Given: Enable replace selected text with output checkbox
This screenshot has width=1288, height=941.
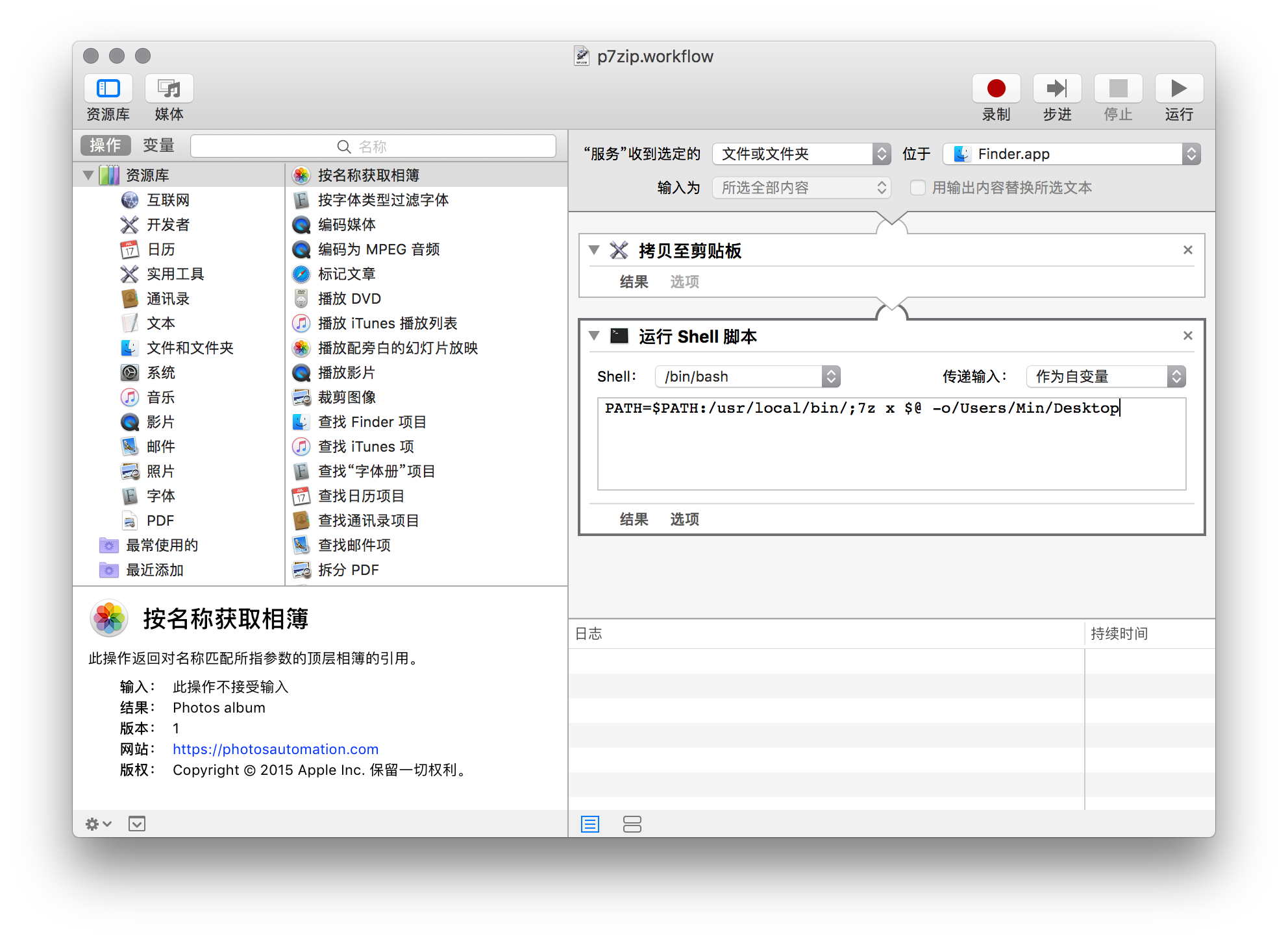Looking at the screenshot, I should pyautogui.click(x=917, y=188).
